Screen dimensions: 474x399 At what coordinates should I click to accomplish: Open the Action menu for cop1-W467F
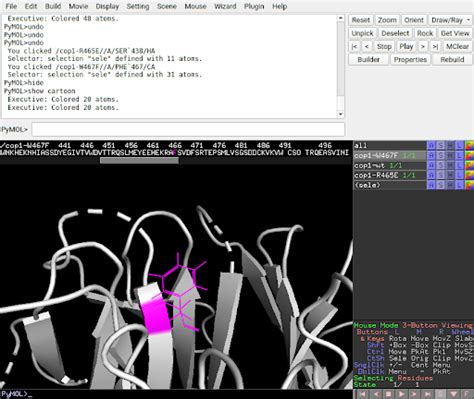(431, 155)
